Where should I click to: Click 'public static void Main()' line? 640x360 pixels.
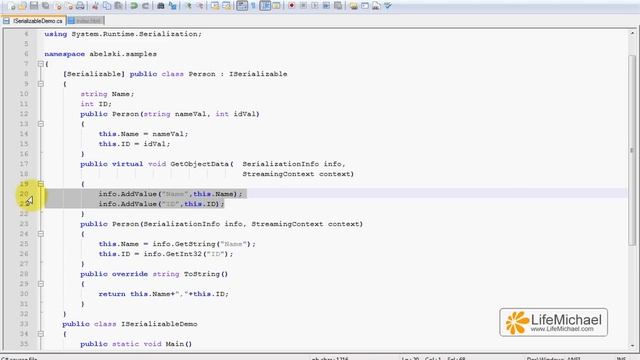pyautogui.click(x=136, y=344)
